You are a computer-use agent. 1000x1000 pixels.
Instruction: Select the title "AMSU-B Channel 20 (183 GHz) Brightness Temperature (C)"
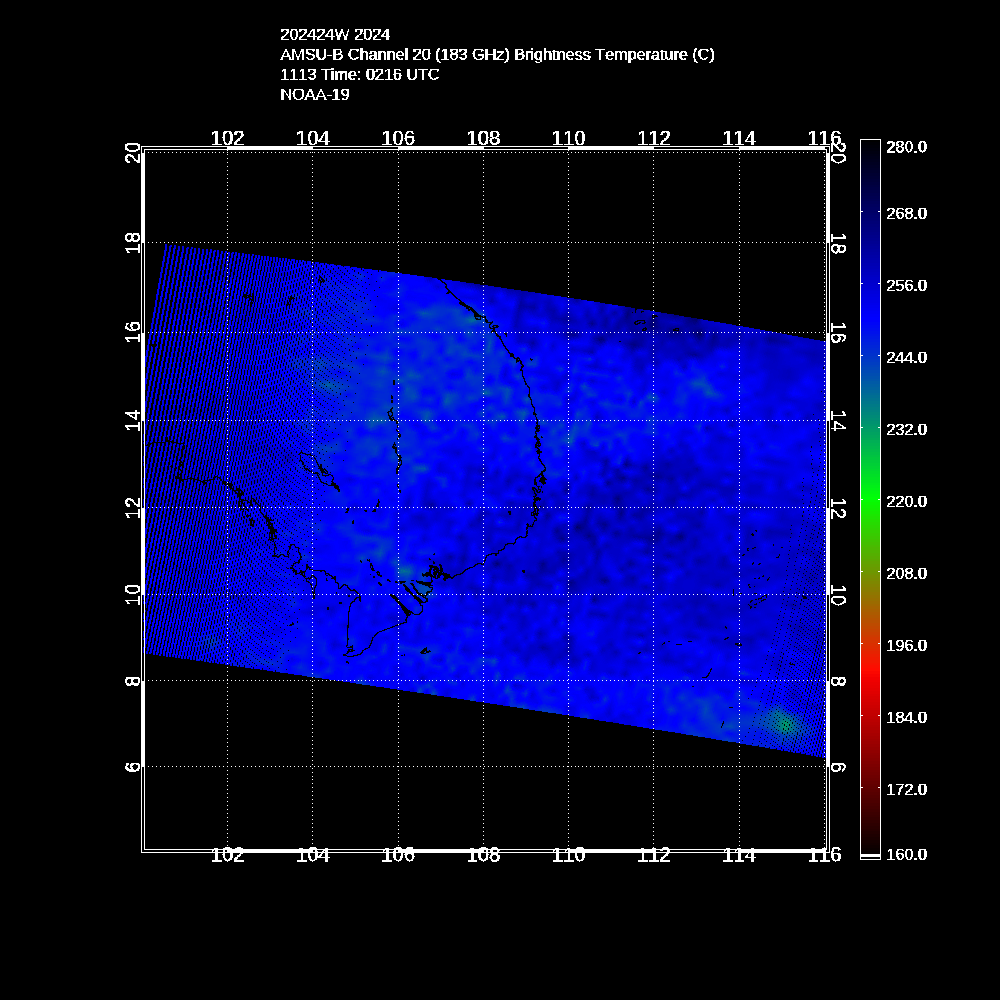pyautogui.click(x=497, y=54)
